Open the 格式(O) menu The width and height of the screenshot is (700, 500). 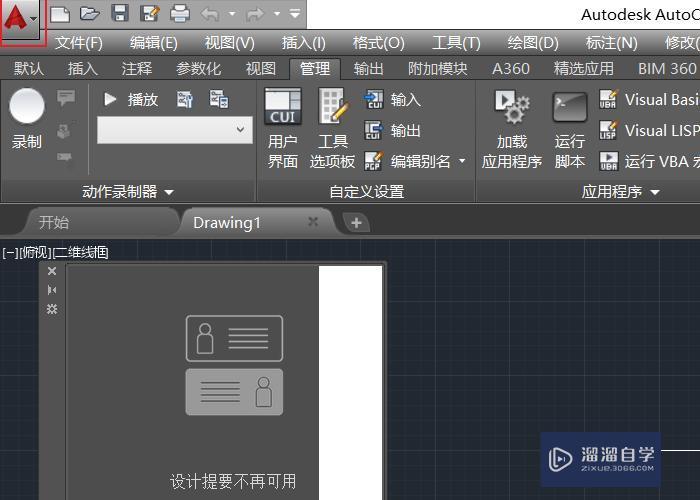click(379, 43)
